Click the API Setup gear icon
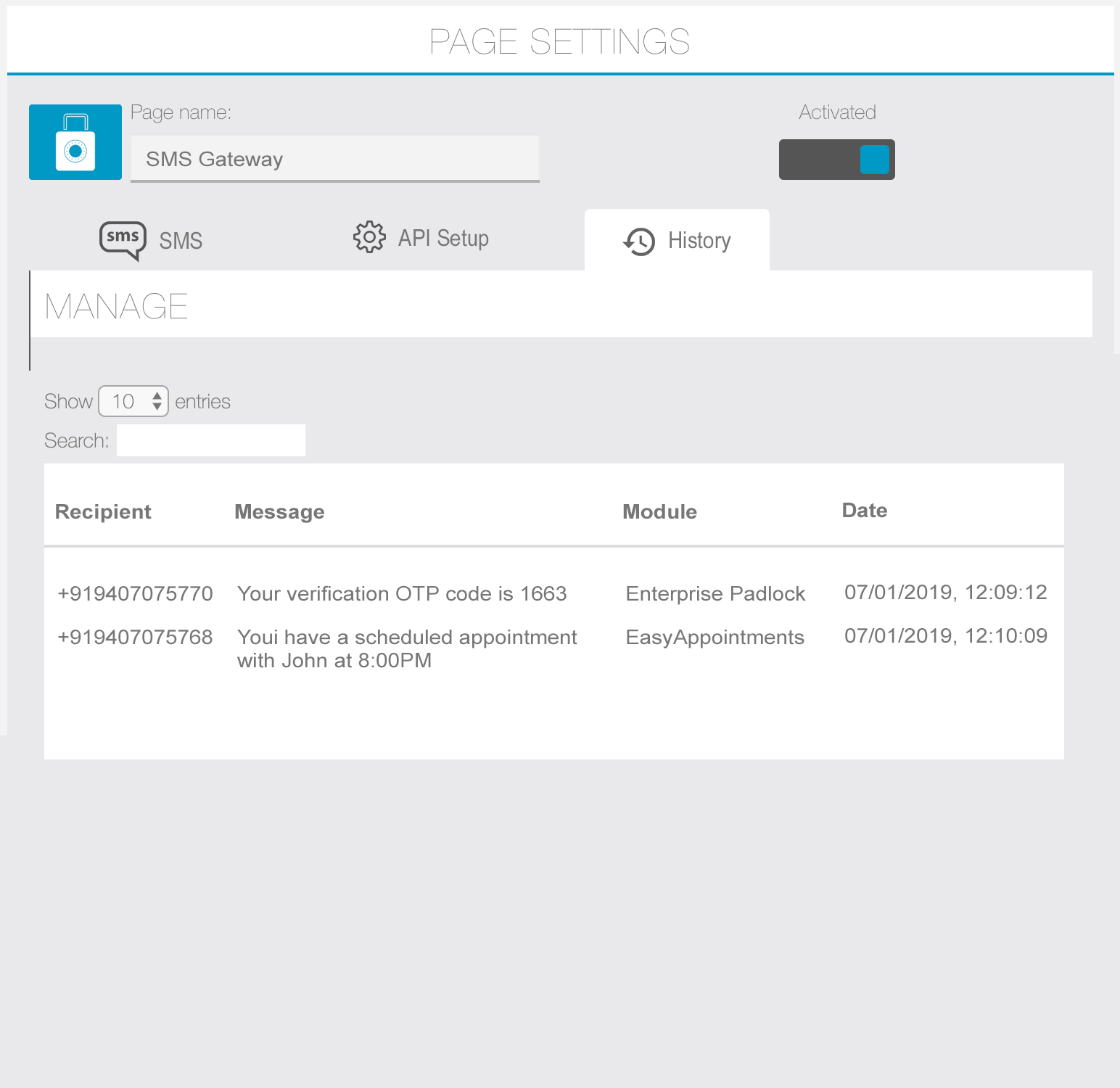1120x1088 pixels. pyautogui.click(x=369, y=236)
